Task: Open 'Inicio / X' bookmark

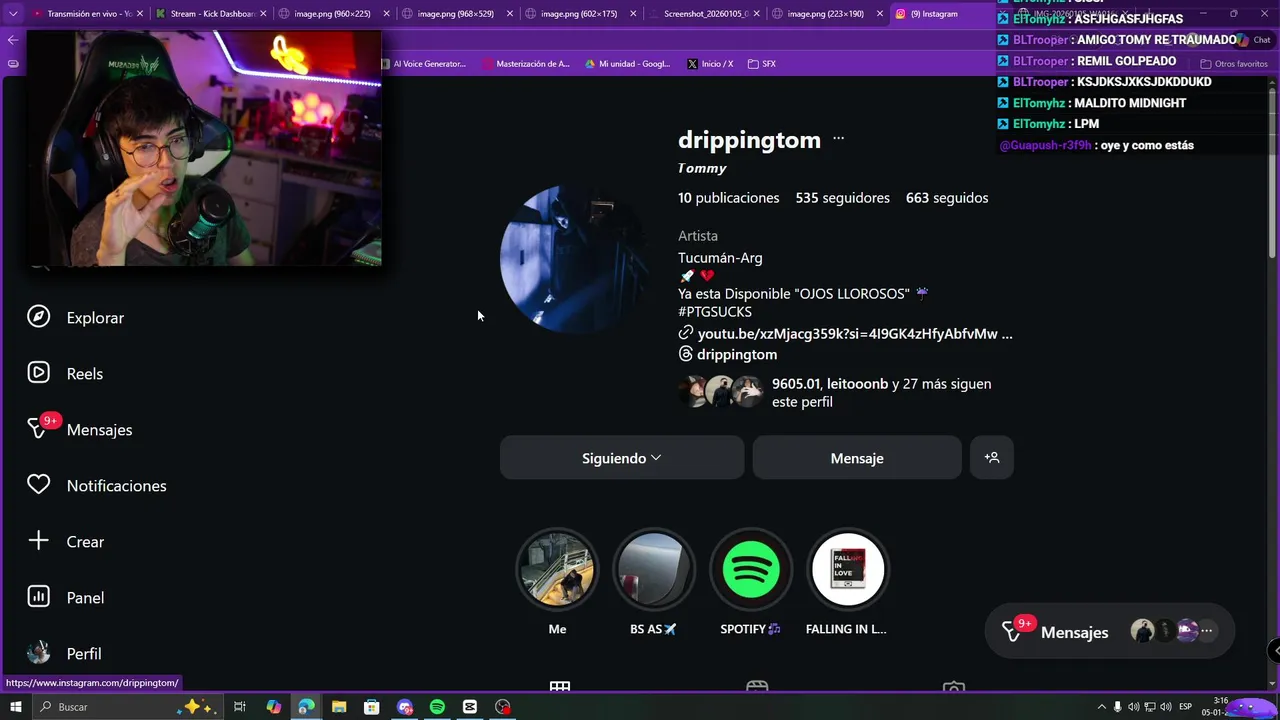Action: click(x=710, y=64)
